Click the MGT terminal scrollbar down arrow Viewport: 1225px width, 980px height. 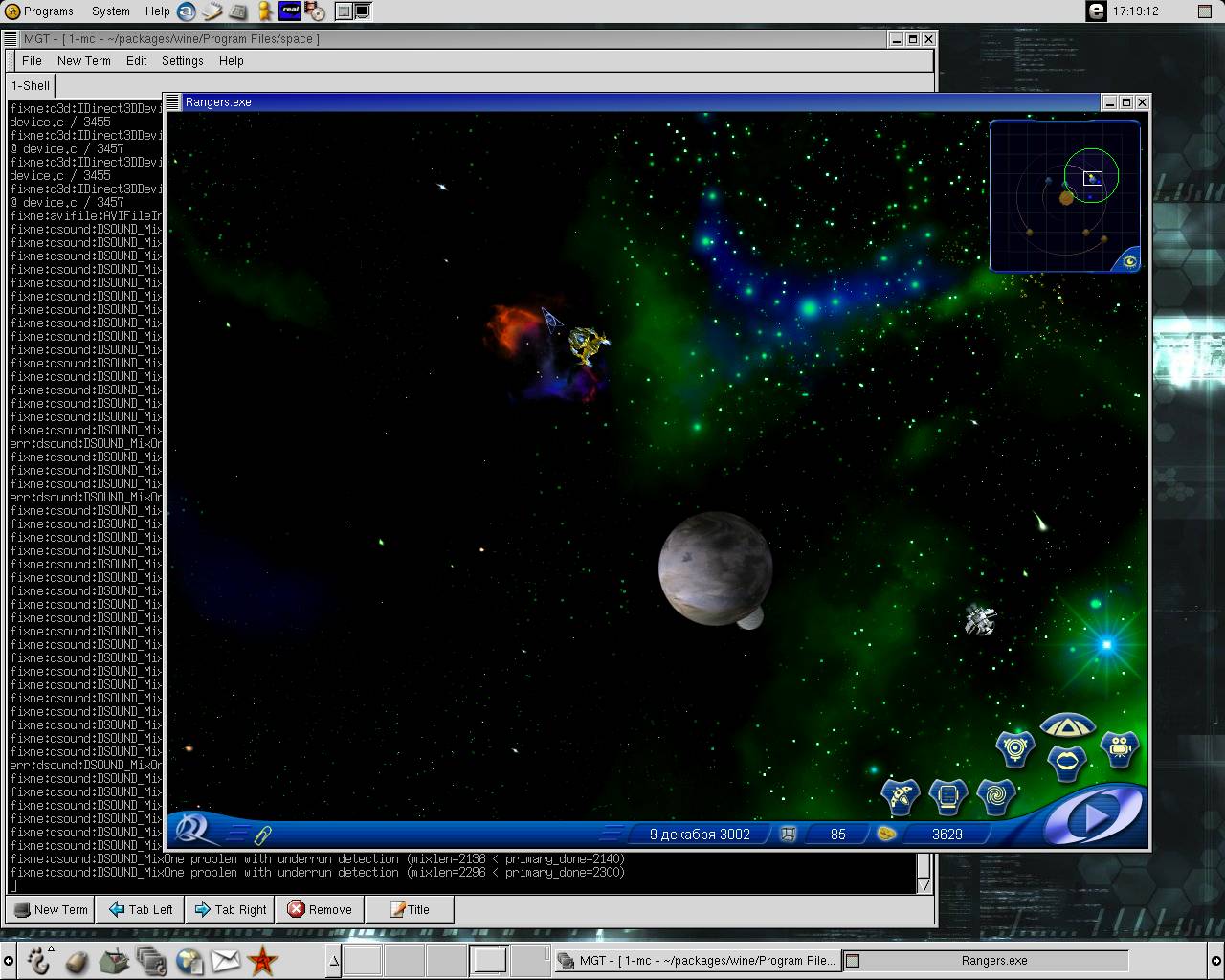point(924,885)
